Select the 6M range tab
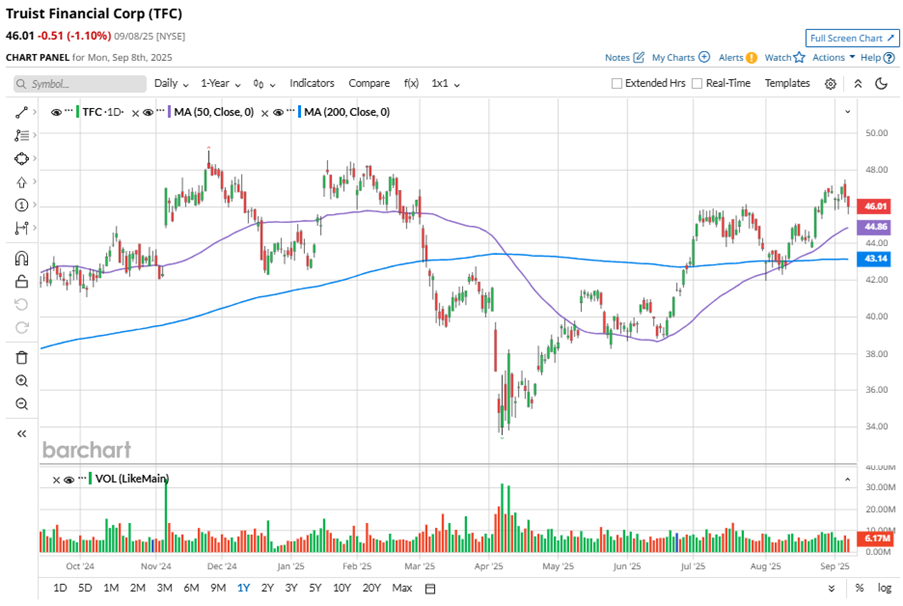 (191, 588)
